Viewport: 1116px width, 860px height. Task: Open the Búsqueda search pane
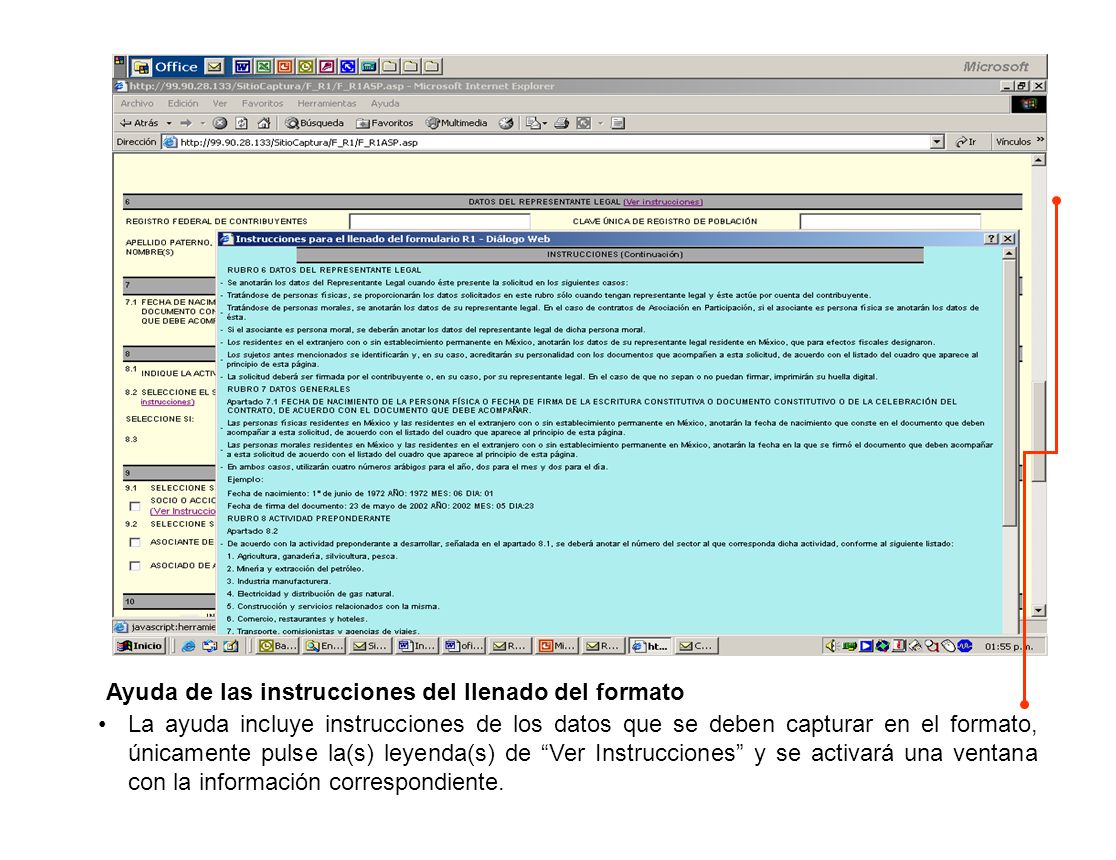pos(314,123)
